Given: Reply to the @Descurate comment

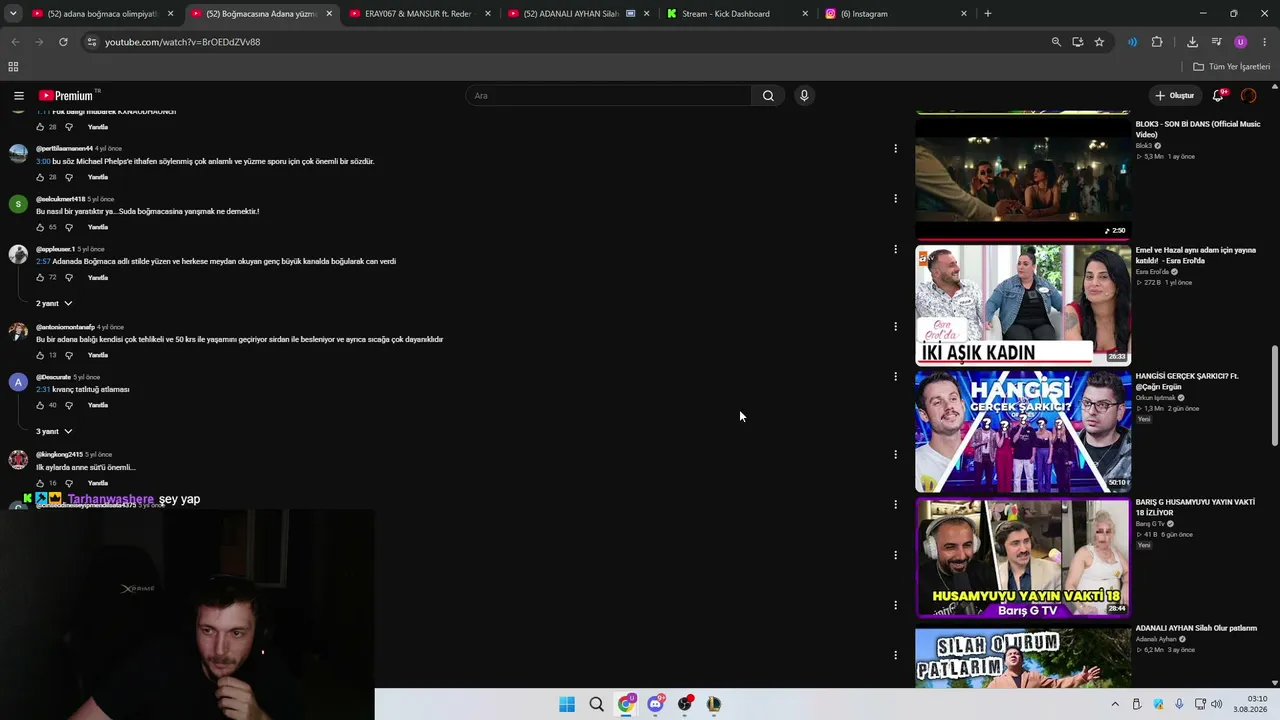Looking at the screenshot, I should coord(98,405).
